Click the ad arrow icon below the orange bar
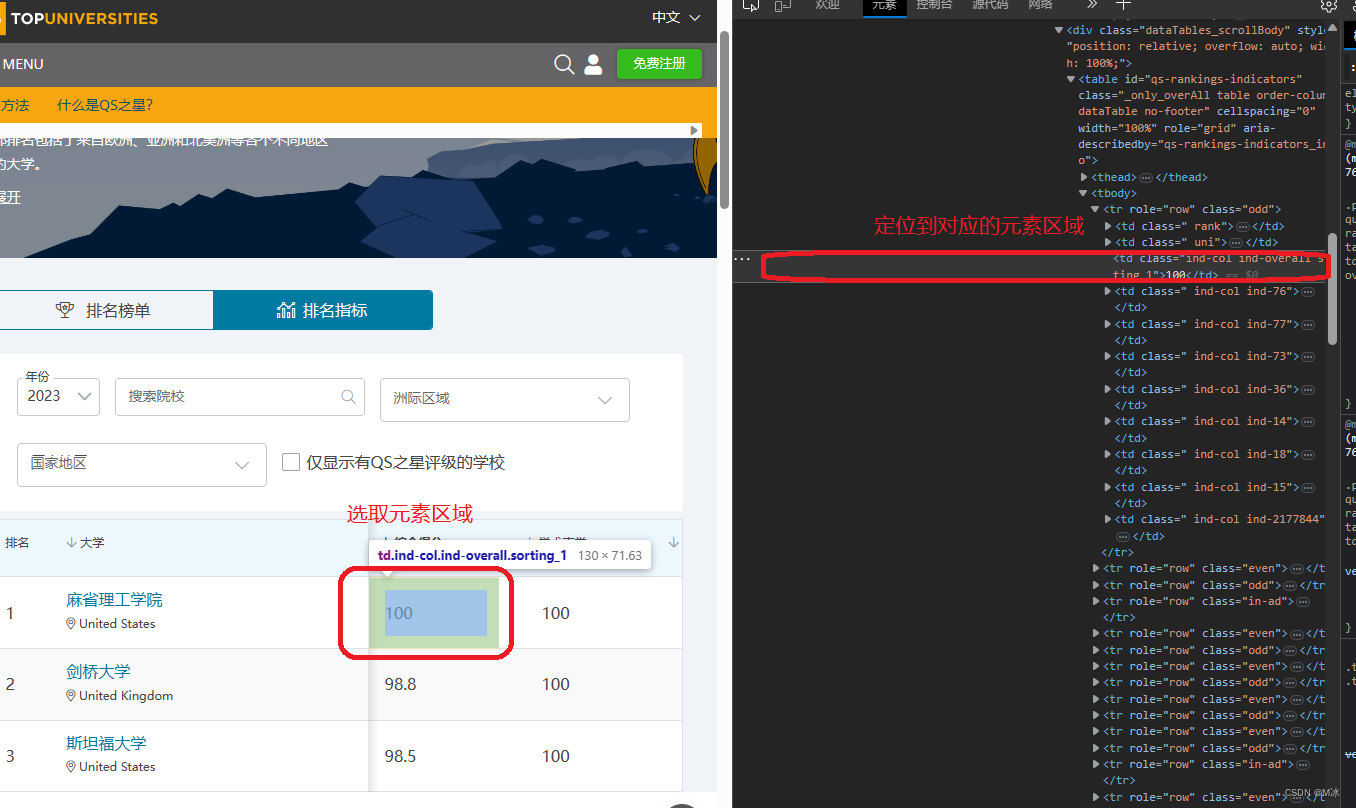Viewport: 1356px width, 808px height. [694, 130]
